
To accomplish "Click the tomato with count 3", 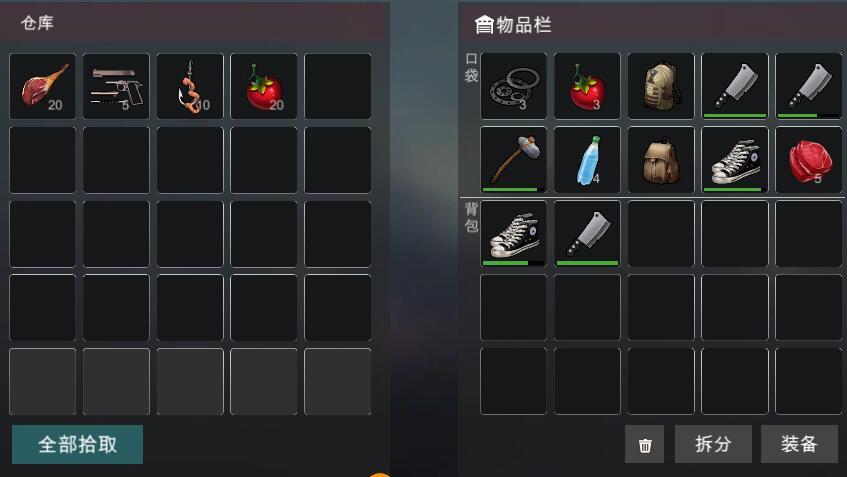I will click(587, 86).
